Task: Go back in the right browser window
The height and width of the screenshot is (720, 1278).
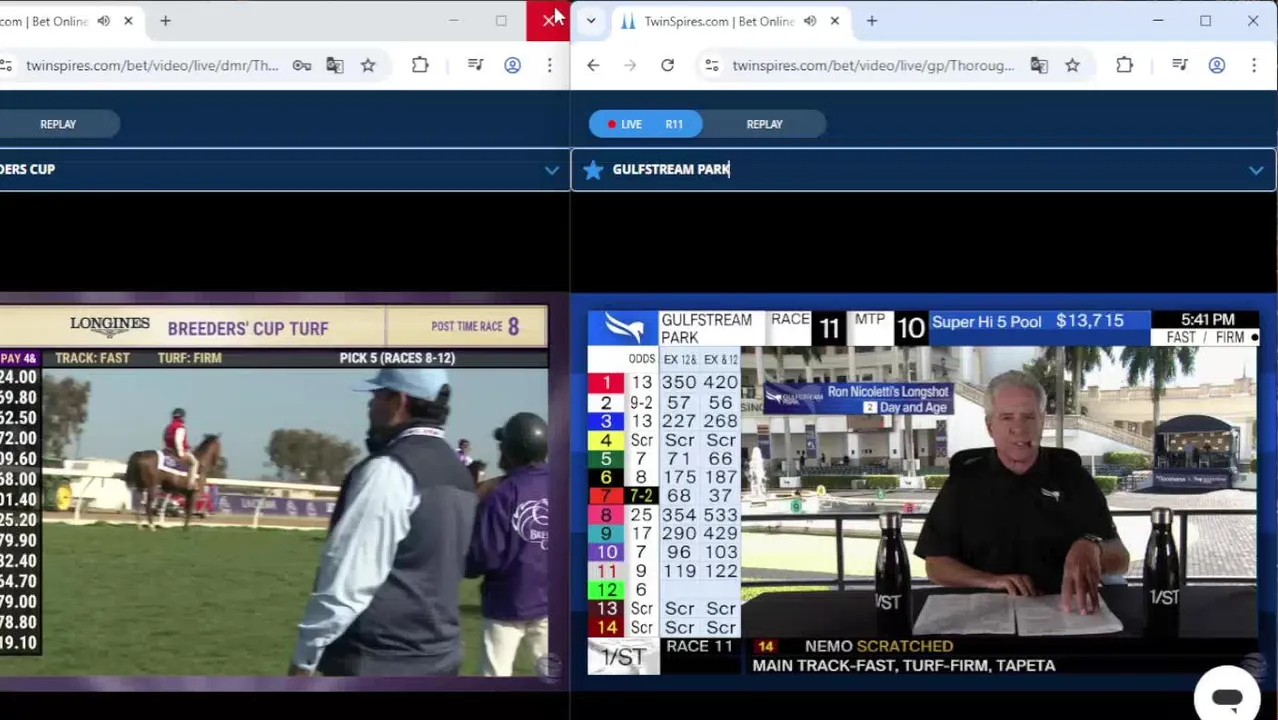Action: coord(593,65)
